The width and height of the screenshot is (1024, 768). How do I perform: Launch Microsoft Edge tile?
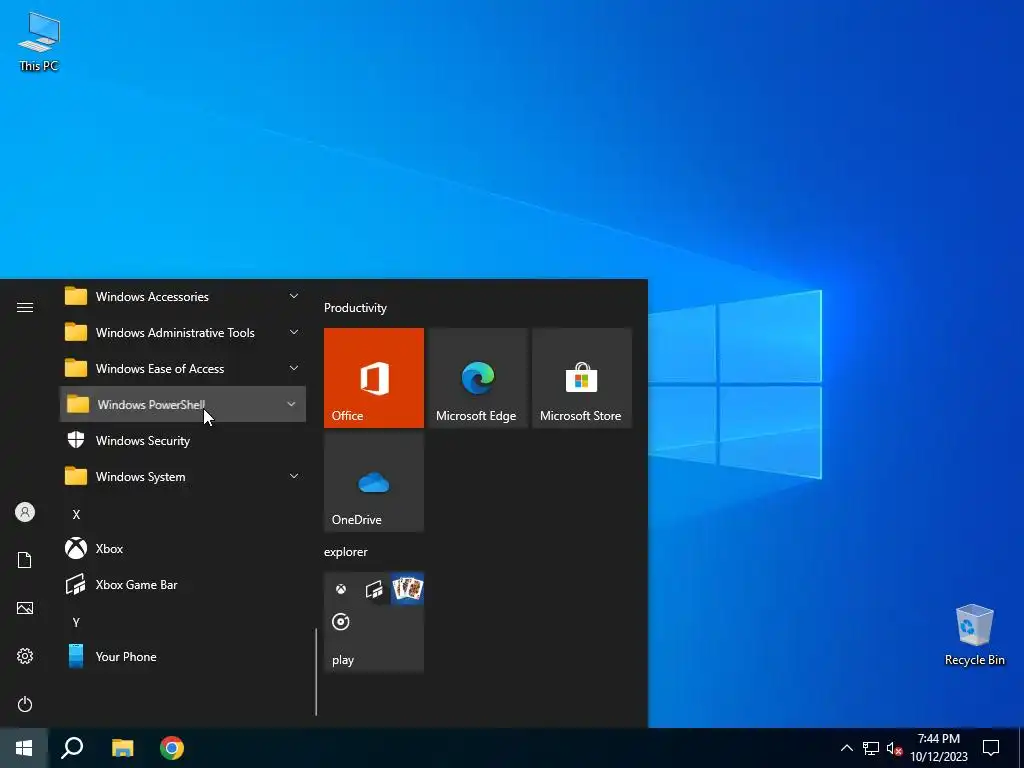point(477,378)
